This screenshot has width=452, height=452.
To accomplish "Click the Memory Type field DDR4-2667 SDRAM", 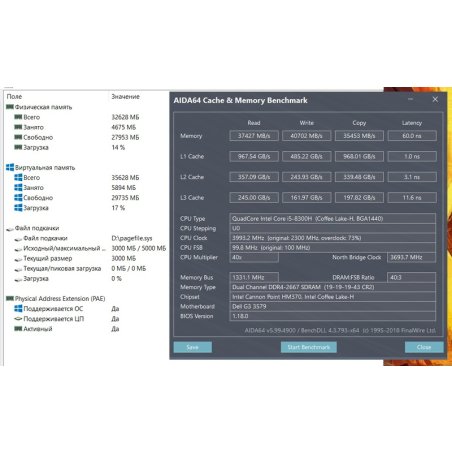I will tap(333, 287).
